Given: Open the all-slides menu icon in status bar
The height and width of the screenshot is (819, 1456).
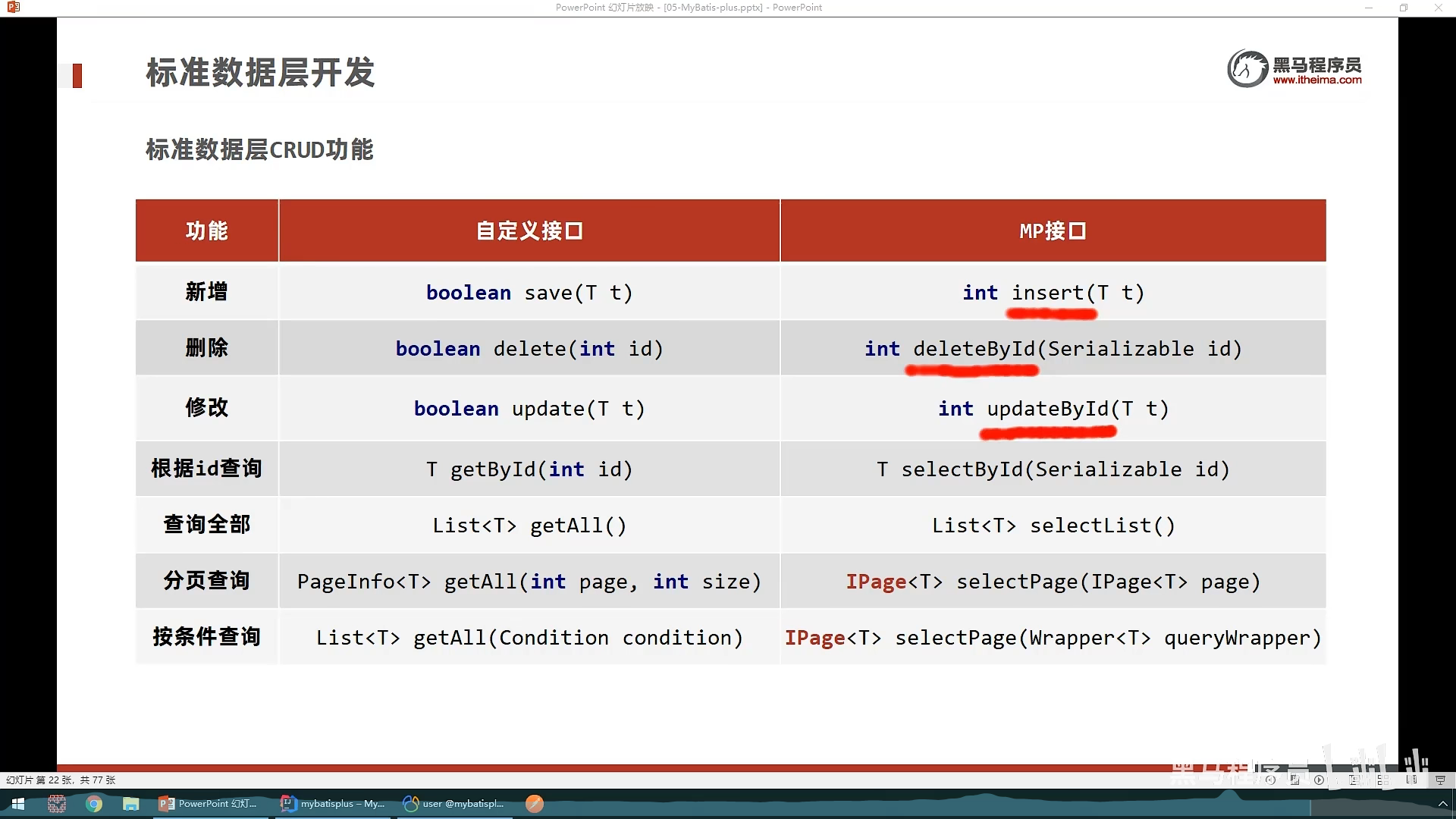Looking at the screenshot, I should point(1294,780).
